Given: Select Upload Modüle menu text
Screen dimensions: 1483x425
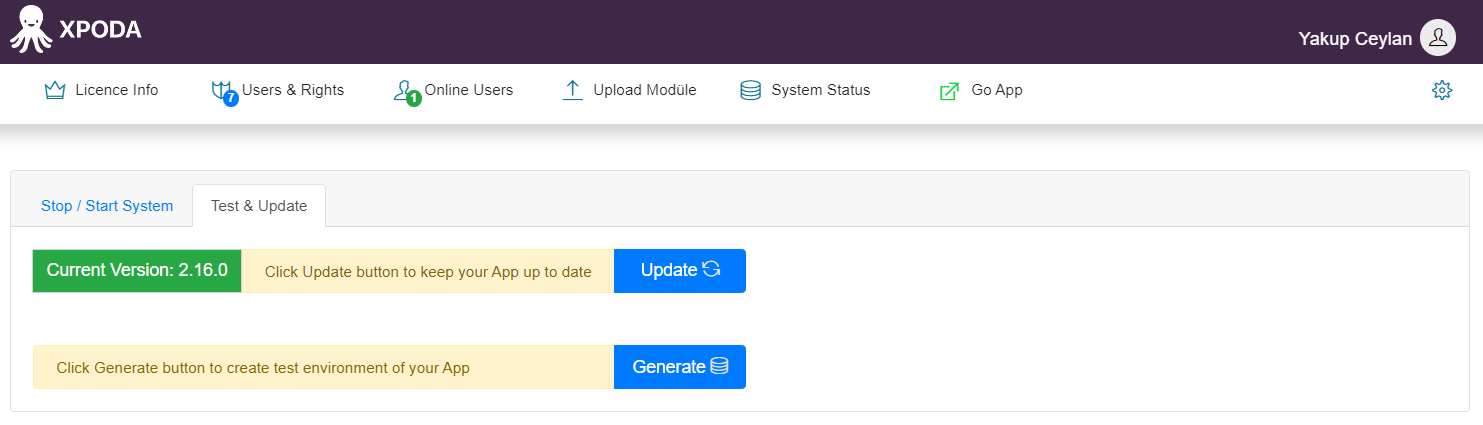Looking at the screenshot, I should coord(645,90).
